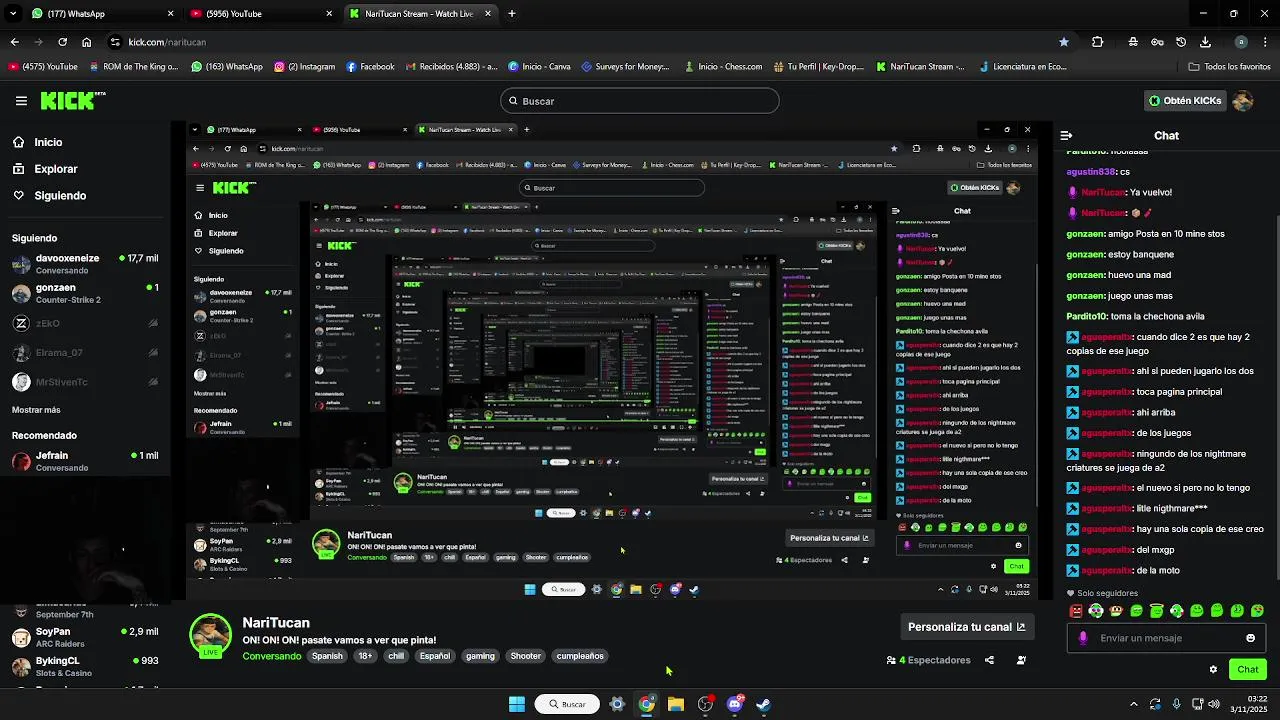The width and height of the screenshot is (1280, 720).
Task: Expand the followed list with Mostrar más
Action: (x=36, y=410)
